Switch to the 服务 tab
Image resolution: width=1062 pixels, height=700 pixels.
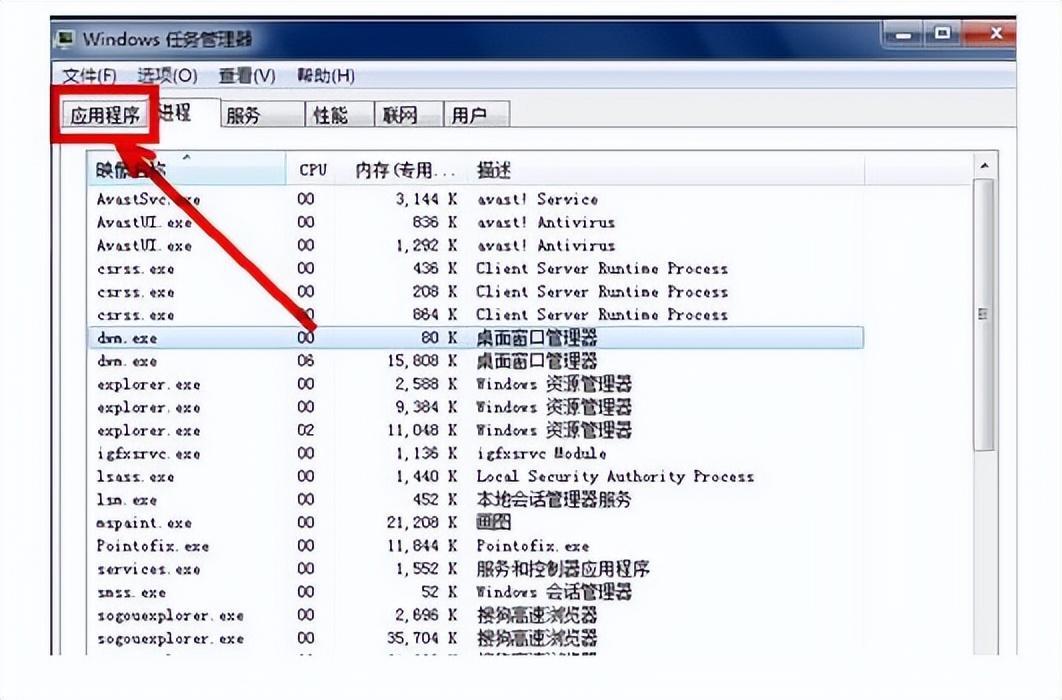243,115
